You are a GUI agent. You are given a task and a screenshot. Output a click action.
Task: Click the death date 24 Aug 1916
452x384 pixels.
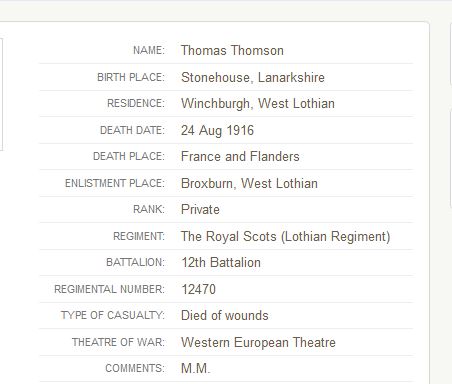pos(217,130)
